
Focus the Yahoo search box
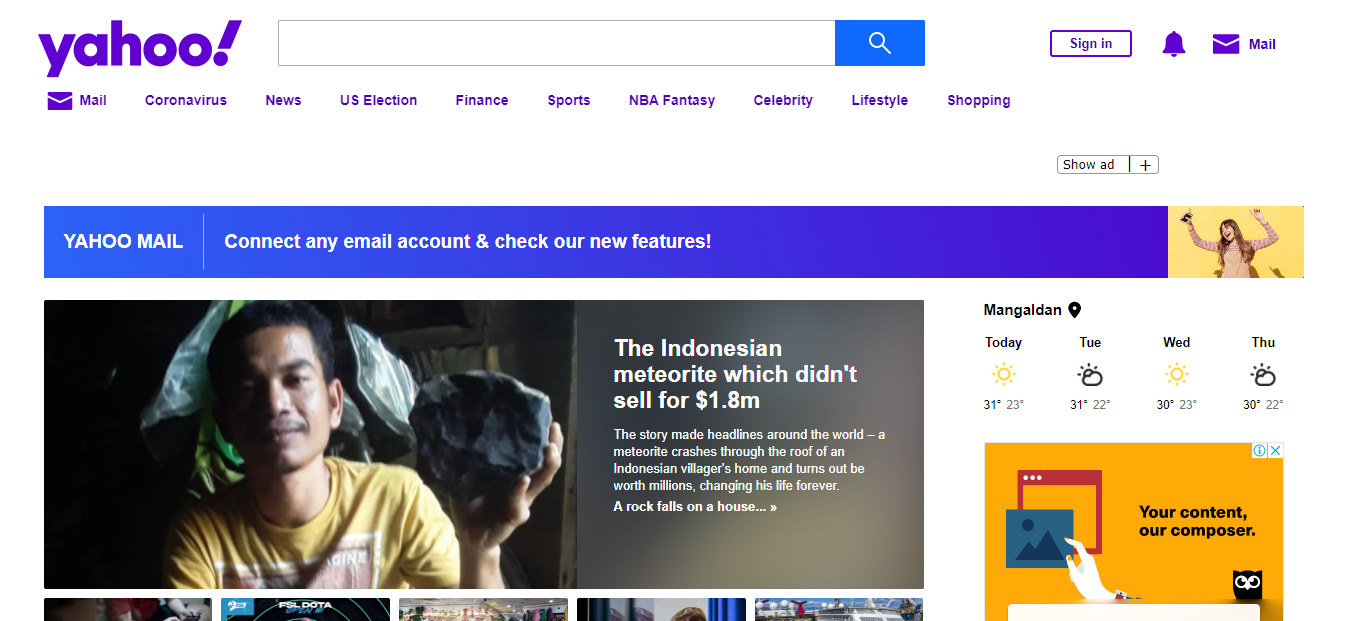[556, 43]
